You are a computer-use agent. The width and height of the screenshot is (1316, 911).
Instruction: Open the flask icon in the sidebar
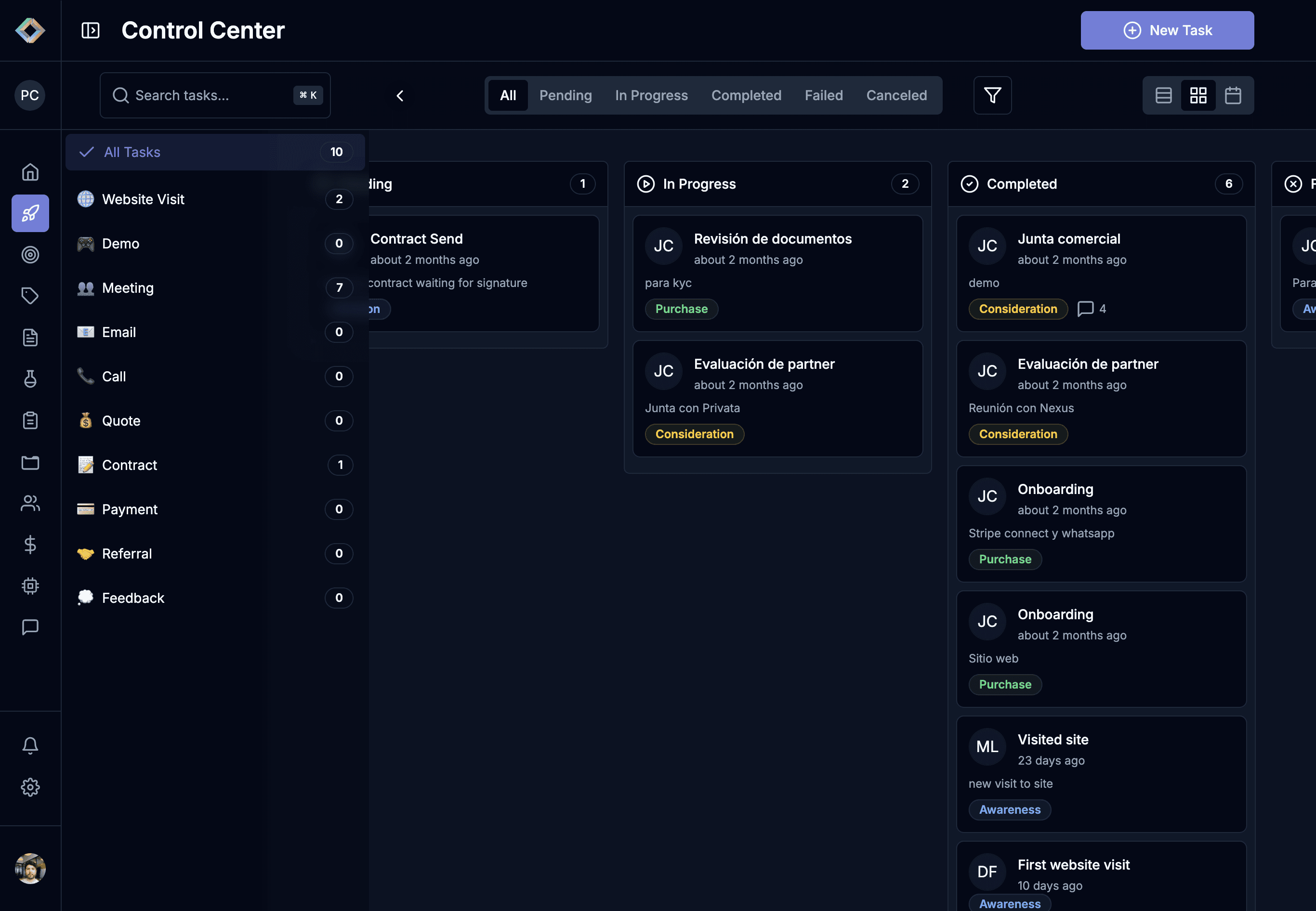tap(30, 378)
